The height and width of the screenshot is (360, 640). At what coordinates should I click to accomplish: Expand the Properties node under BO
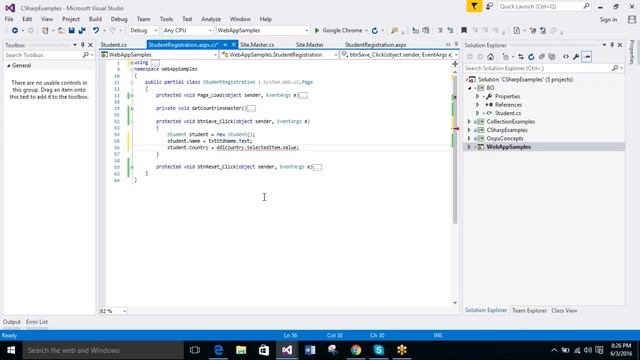tap(478, 96)
